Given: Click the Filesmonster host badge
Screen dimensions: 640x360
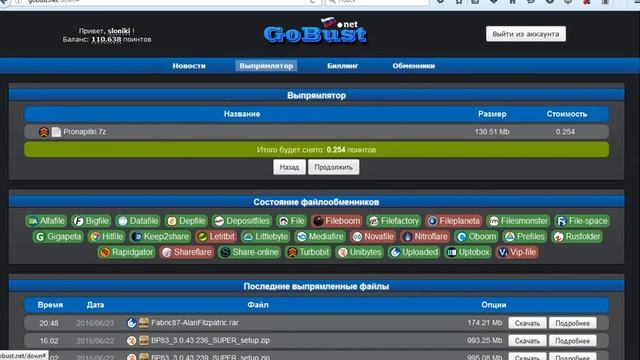Looking at the screenshot, I should 518,221.
